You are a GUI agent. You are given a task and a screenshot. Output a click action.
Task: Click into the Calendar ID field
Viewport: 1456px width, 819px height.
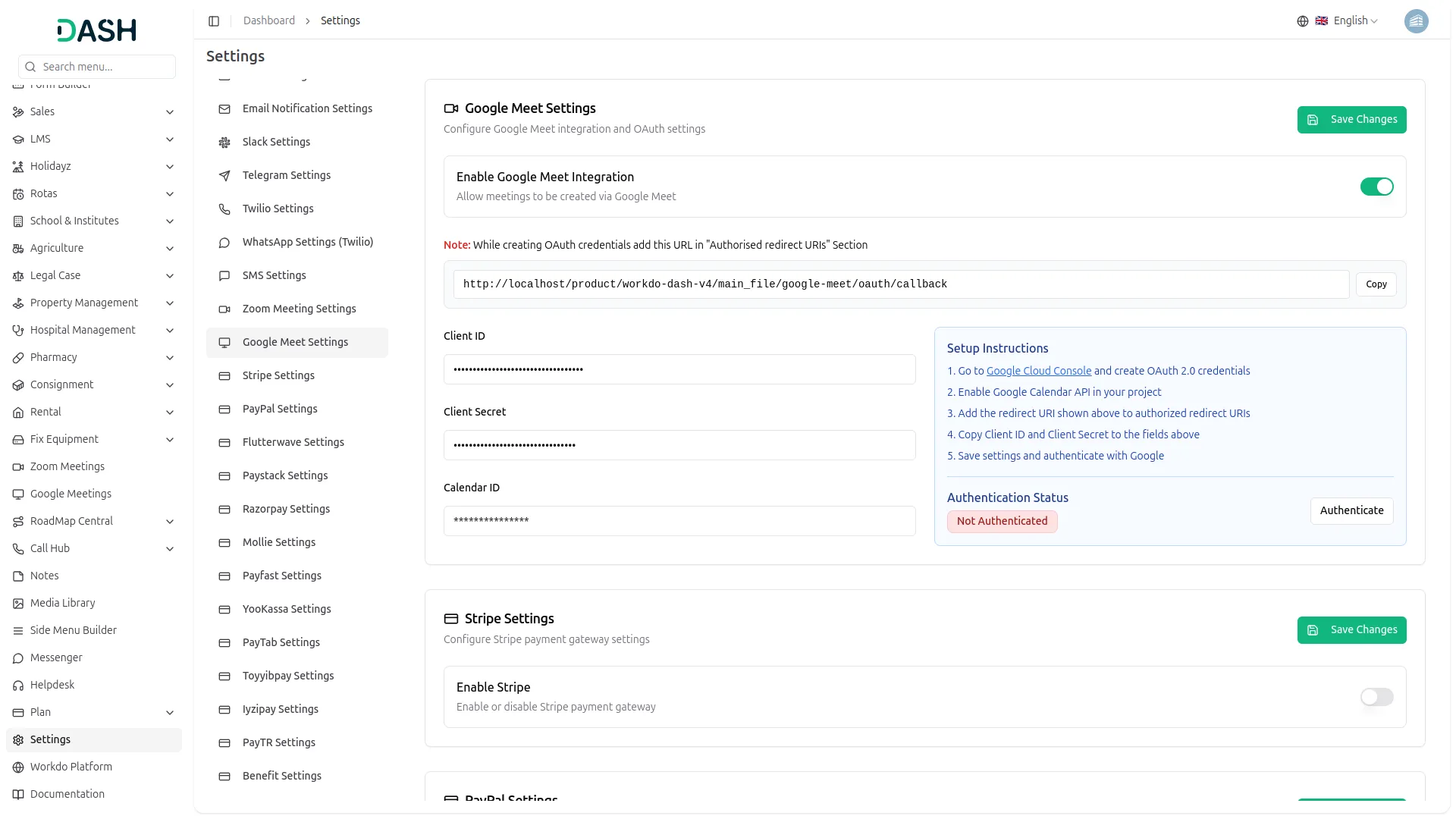[x=679, y=521]
